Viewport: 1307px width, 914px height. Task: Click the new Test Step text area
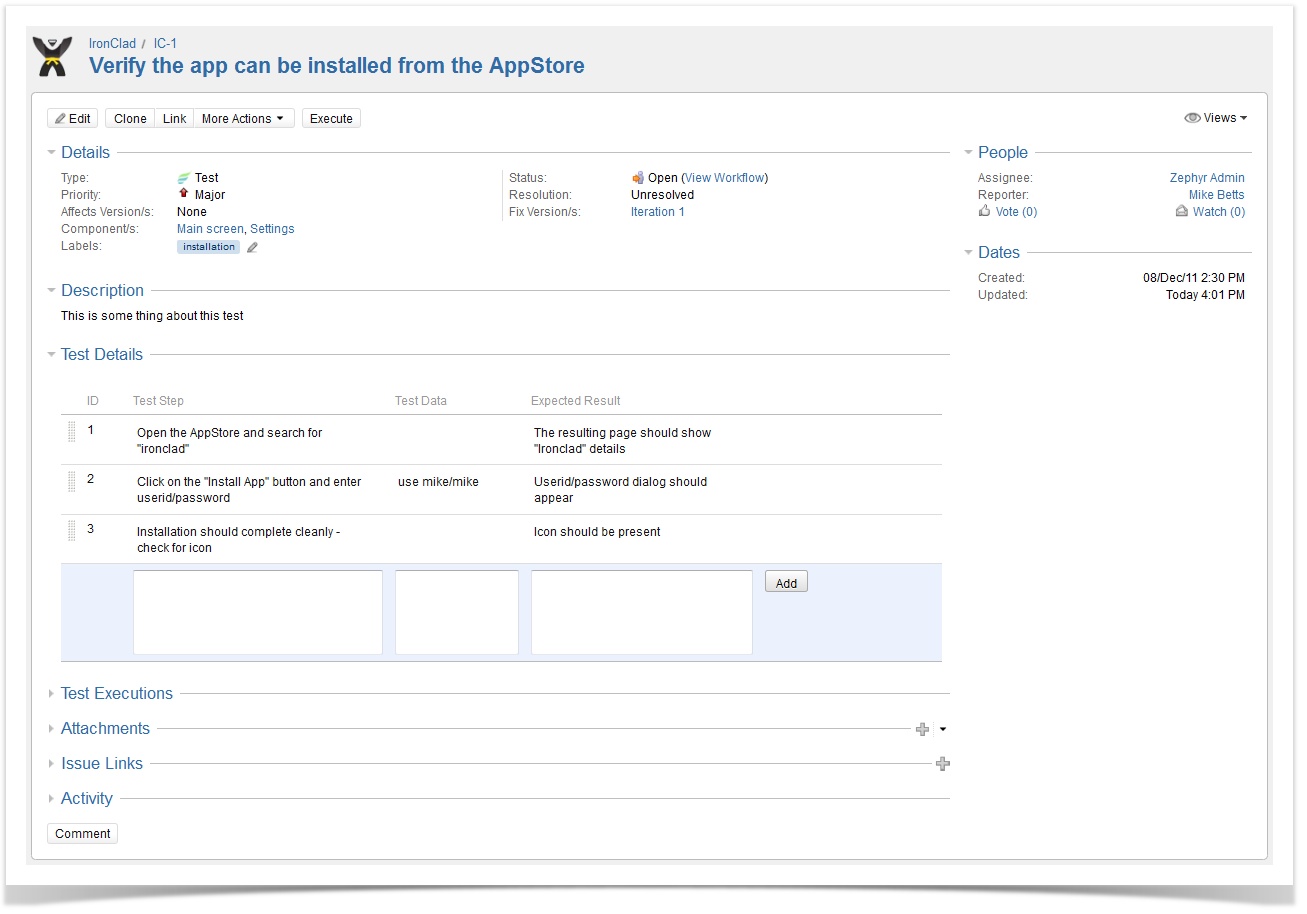coord(258,613)
